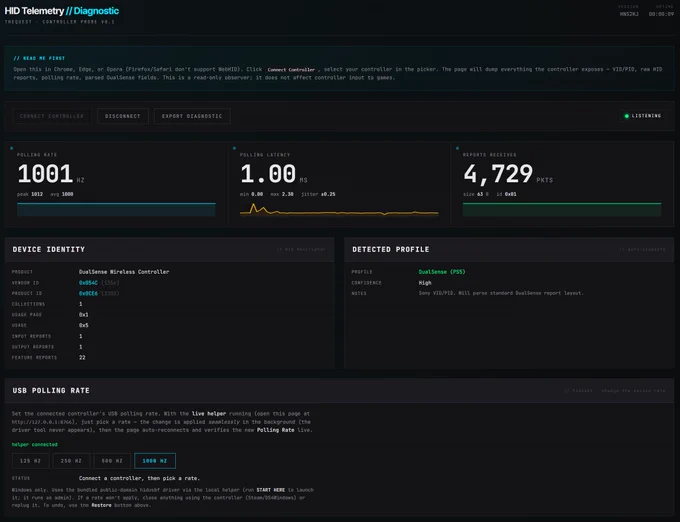Click the Sony VID/PID notes text
This screenshot has width=680, height=522.
click(x=501, y=294)
